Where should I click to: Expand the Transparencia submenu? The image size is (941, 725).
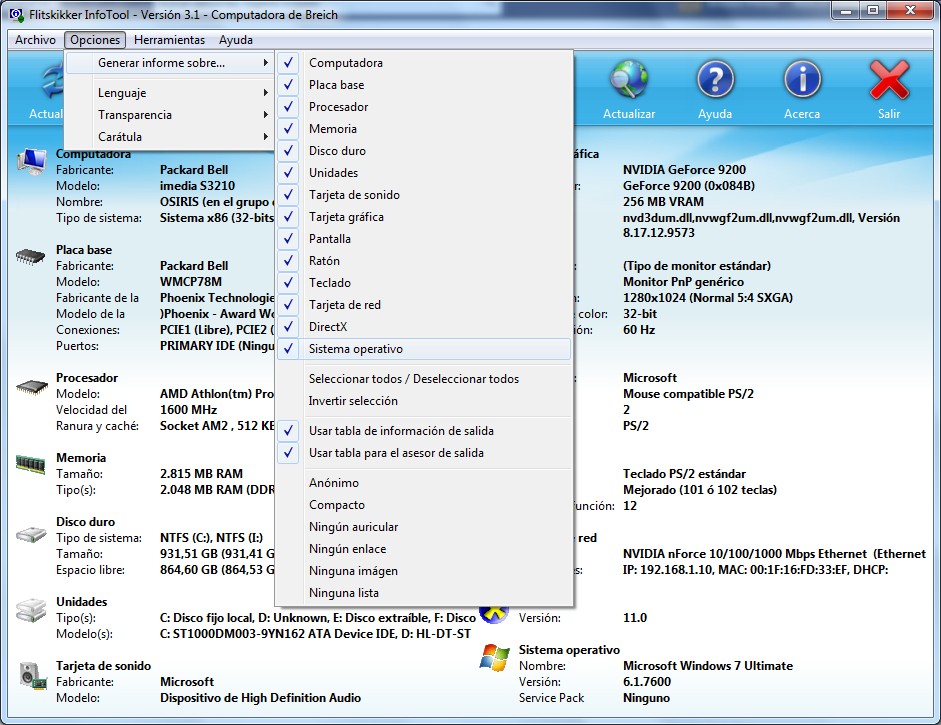[x=170, y=115]
